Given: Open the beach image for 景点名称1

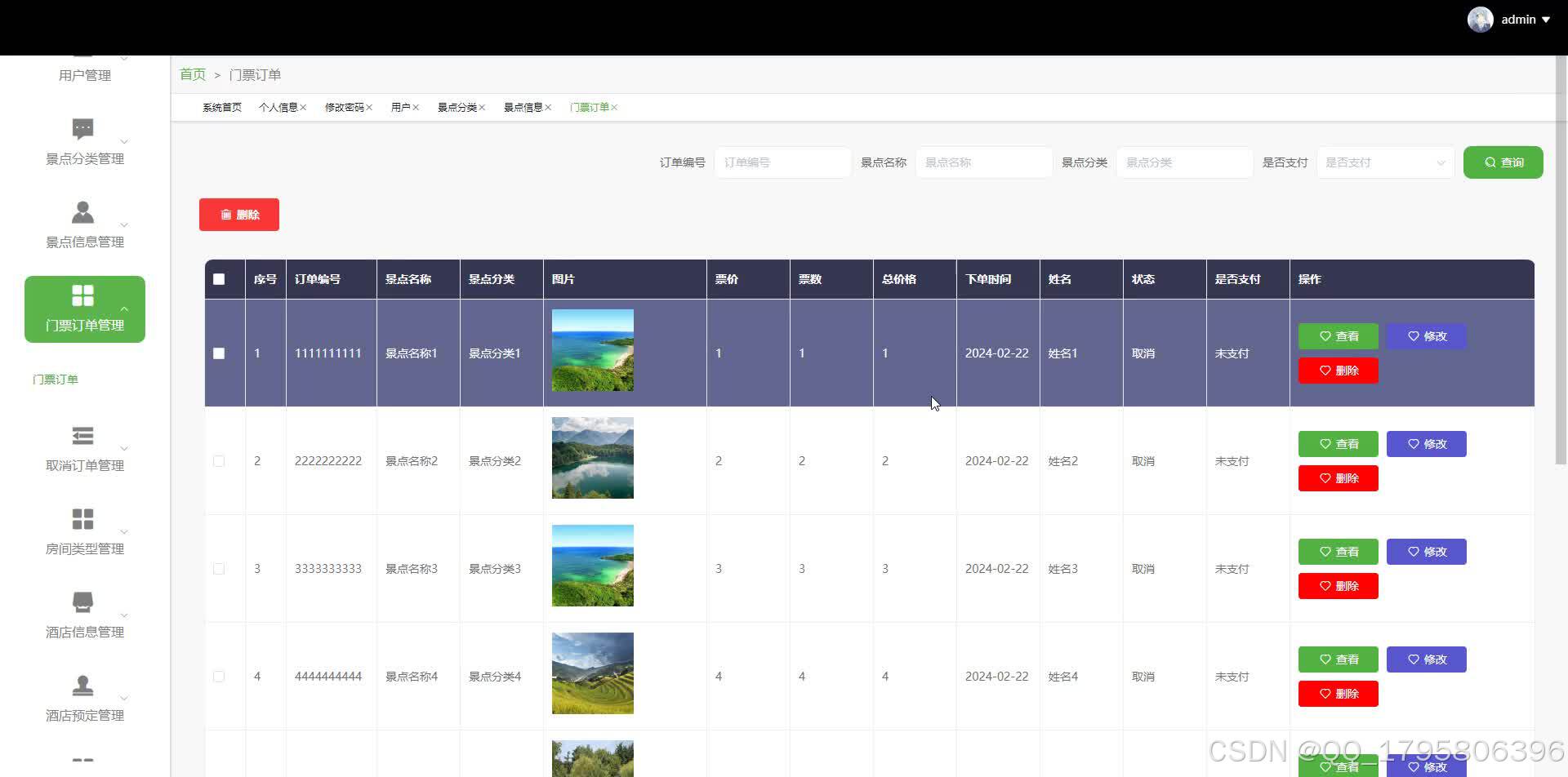Looking at the screenshot, I should pos(593,350).
